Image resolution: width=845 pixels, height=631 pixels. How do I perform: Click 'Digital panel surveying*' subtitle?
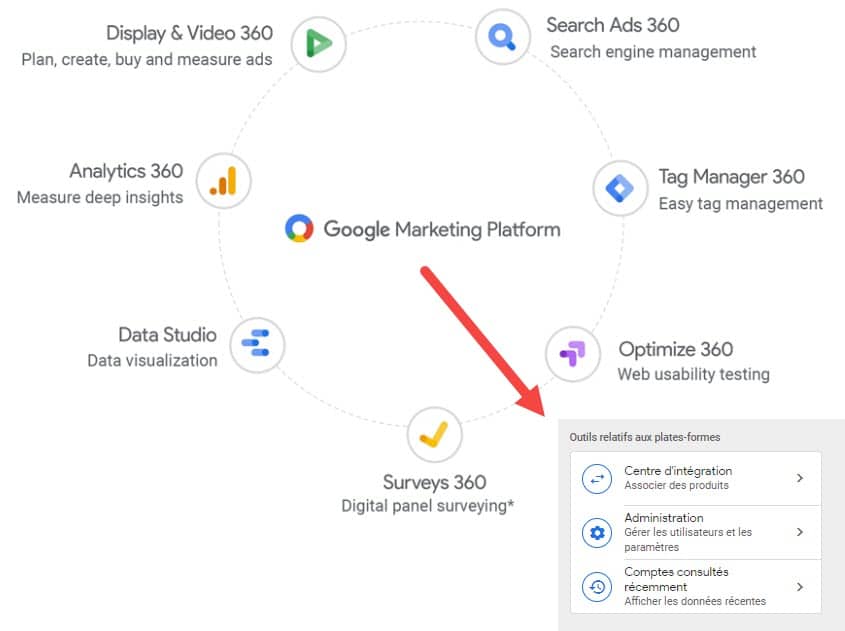coord(427,506)
